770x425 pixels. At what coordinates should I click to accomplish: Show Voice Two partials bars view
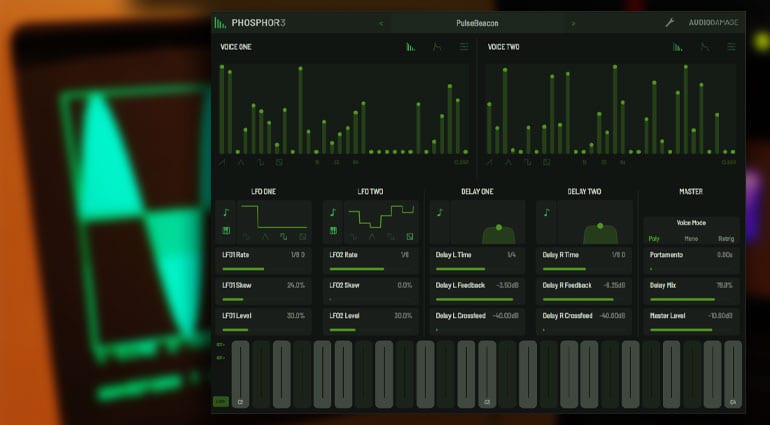coord(678,47)
